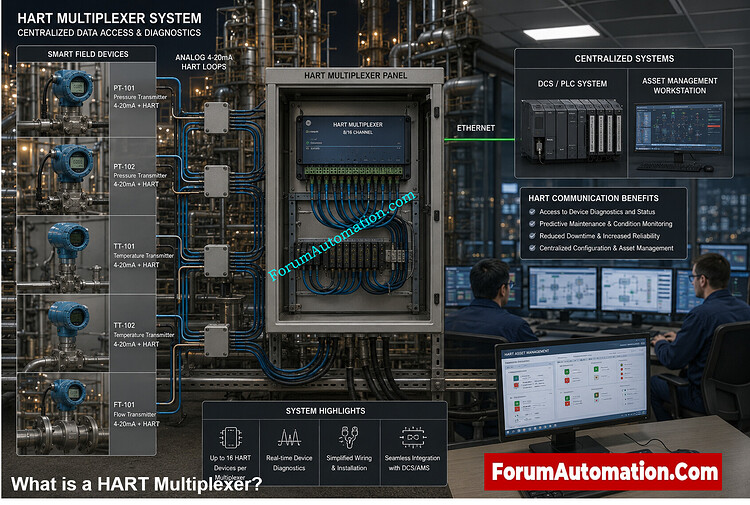Click 'Seamless Integration with DCS/AMS' caption

(x=412, y=463)
